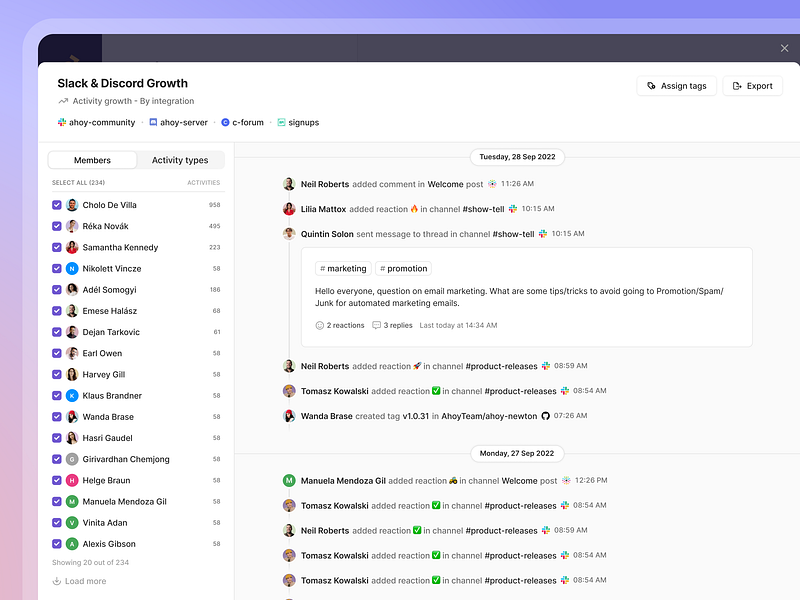800x600 pixels.
Task: Switch to the Activity types tab
Action: 180,160
